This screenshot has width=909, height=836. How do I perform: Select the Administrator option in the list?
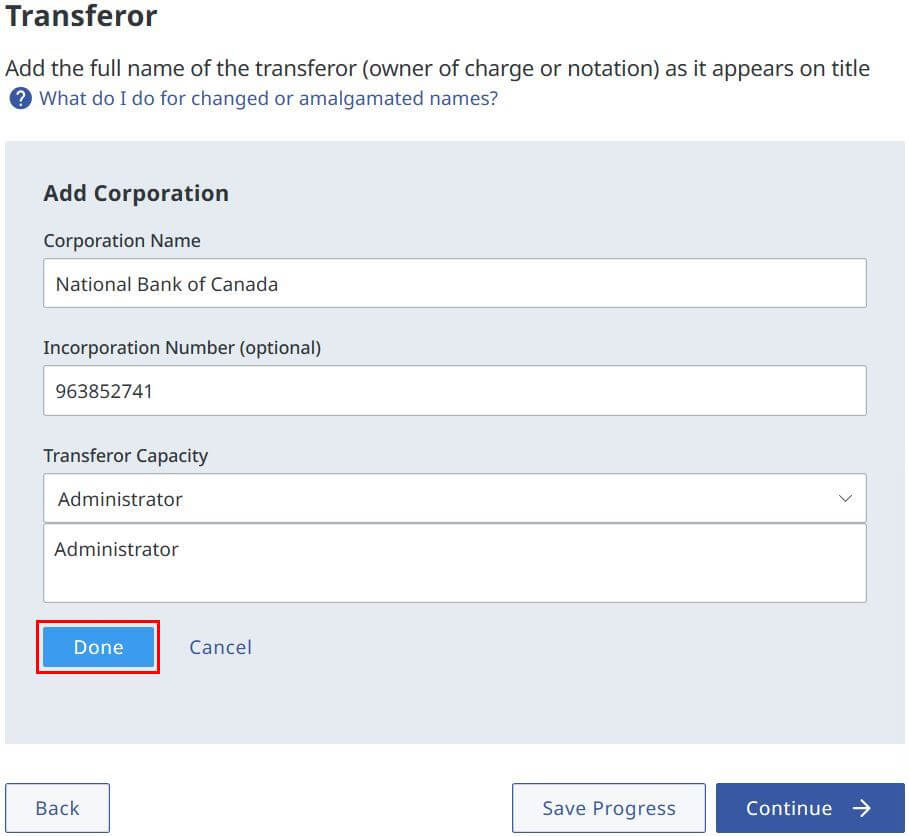tap(116, 549)
